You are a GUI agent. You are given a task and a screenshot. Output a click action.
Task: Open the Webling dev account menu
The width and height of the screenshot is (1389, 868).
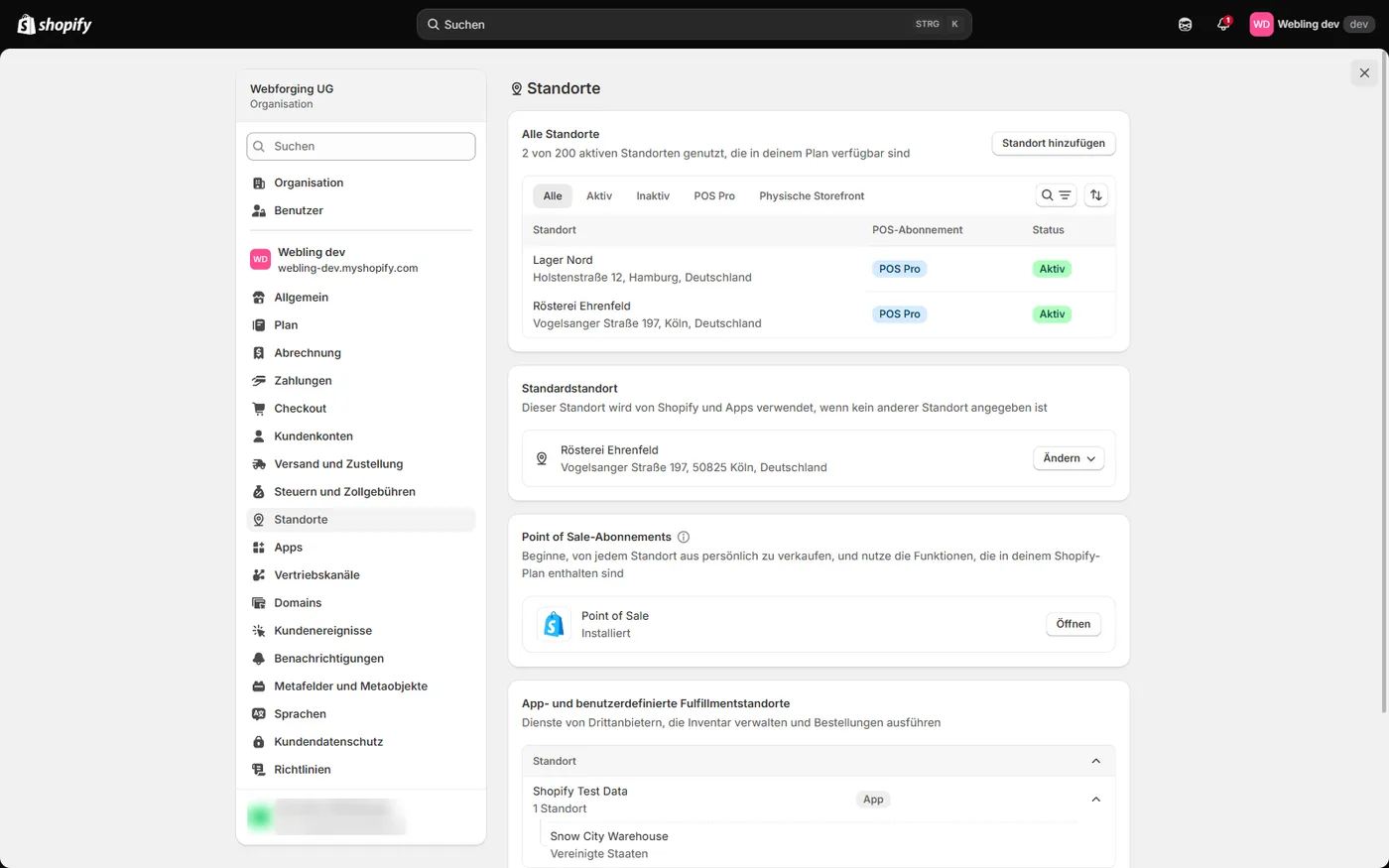1312,24
